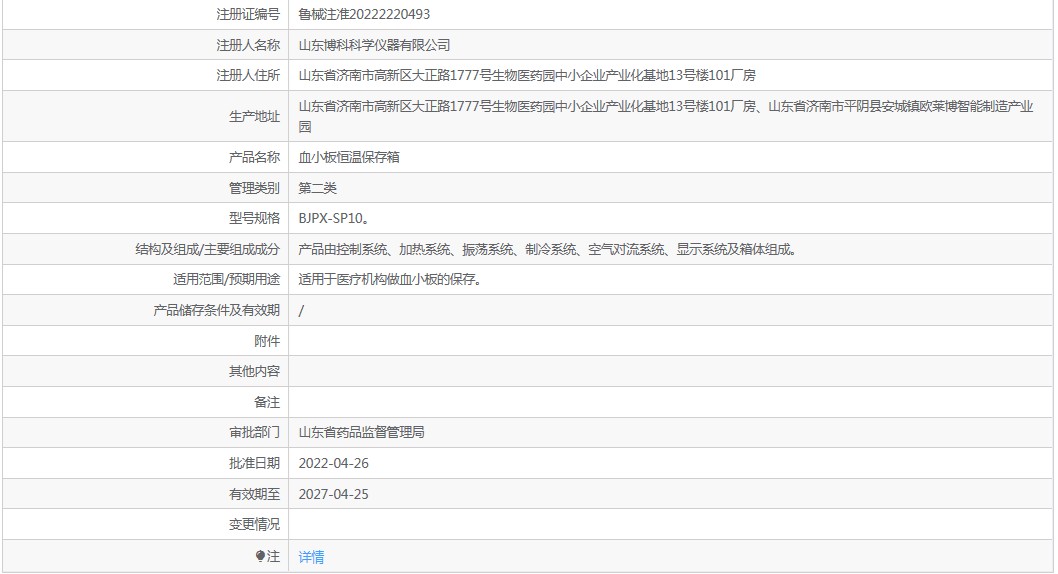The image size is (1058, 574).
Task: Select registration number 鲁械注准20222220493
Action: [364, 14]
